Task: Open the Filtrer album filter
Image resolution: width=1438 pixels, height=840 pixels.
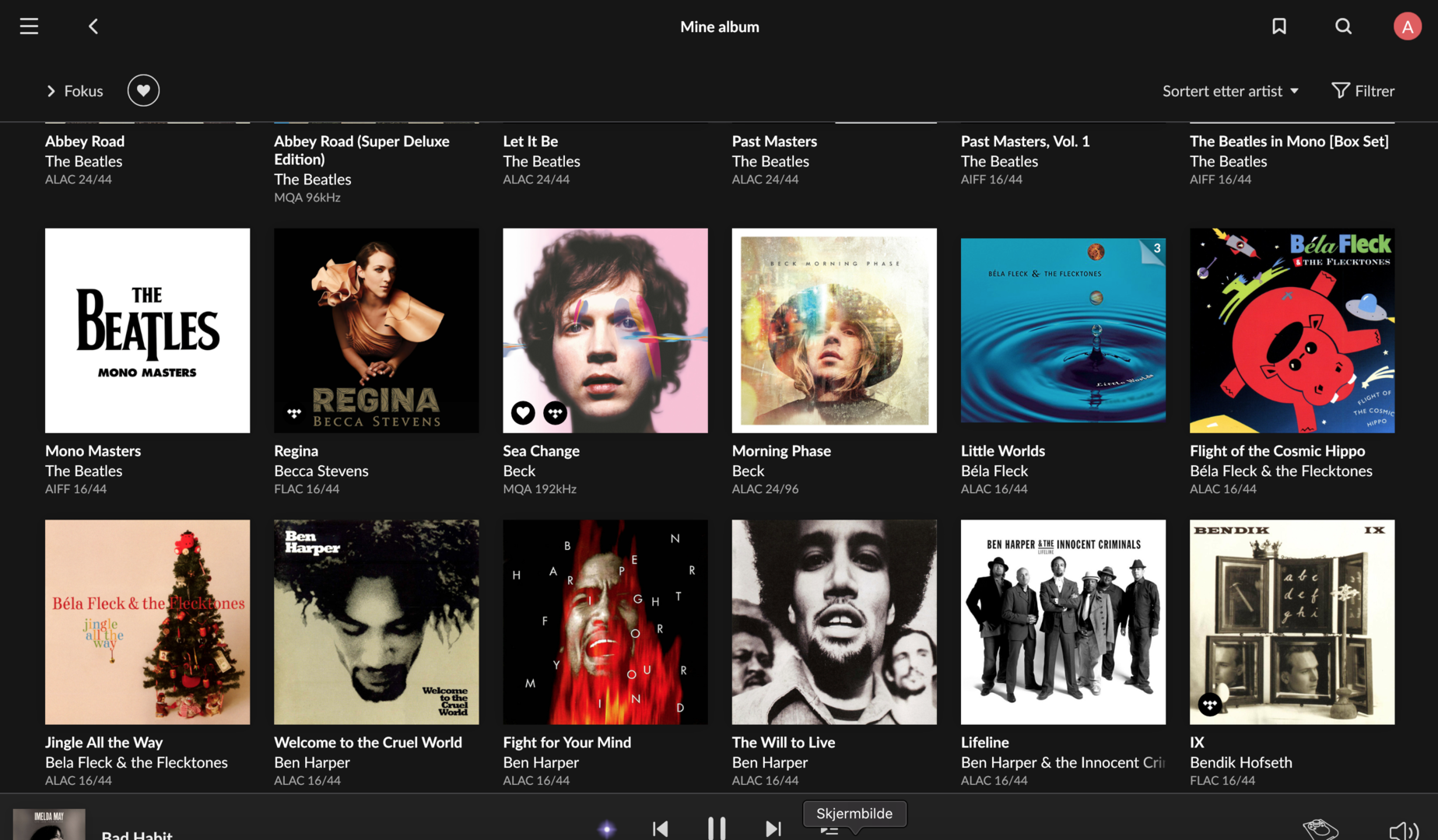Action: (x=1363, y=91)
